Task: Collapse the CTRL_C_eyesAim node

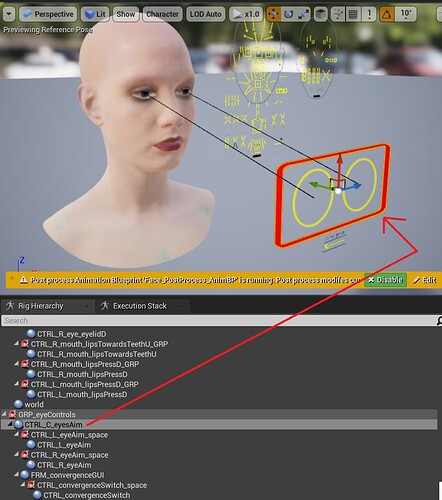Action: pyautogui.click(x=10, y=424)
